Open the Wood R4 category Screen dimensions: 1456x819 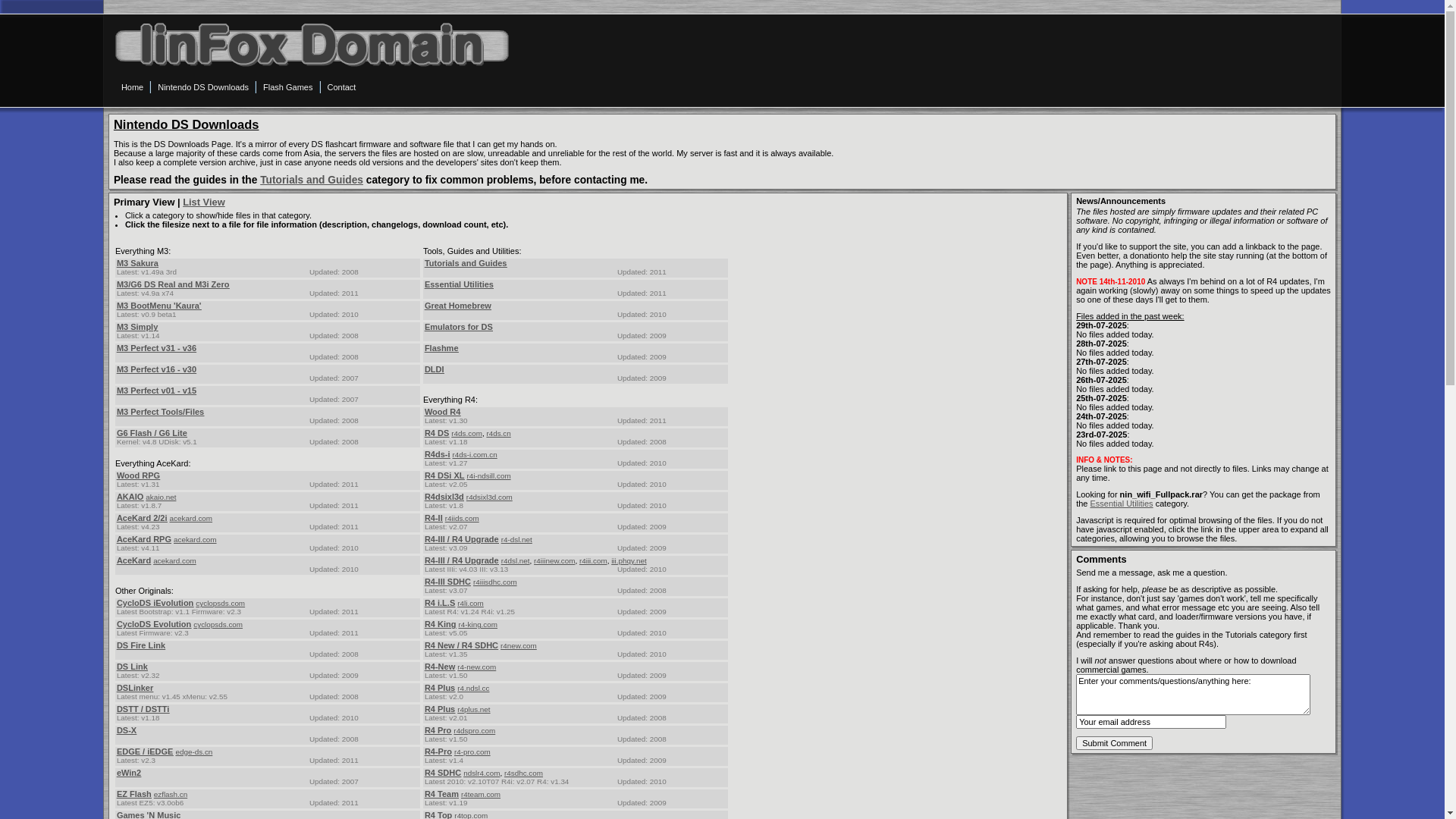click(x=442, y=412)
